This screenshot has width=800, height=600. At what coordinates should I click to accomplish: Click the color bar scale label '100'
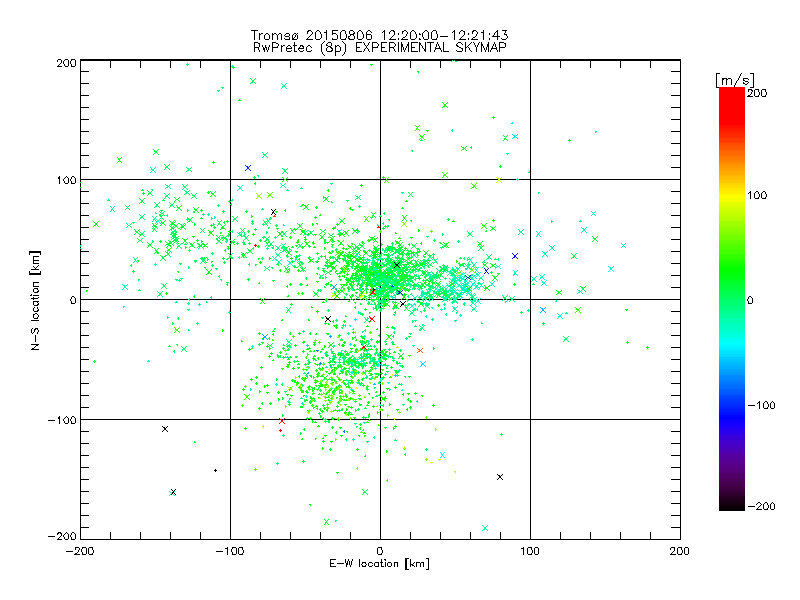coord(757,195)
